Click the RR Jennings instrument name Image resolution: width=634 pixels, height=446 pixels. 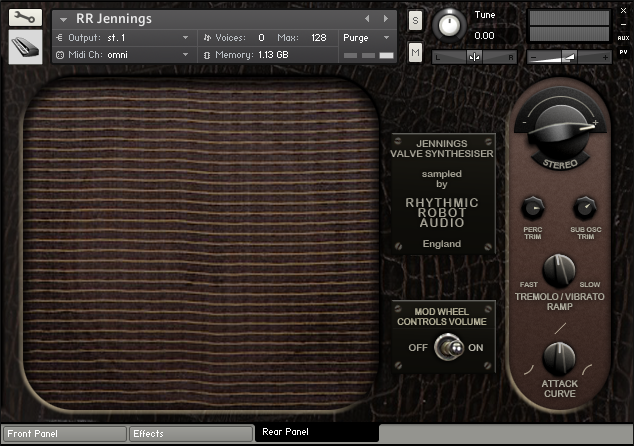114,19
